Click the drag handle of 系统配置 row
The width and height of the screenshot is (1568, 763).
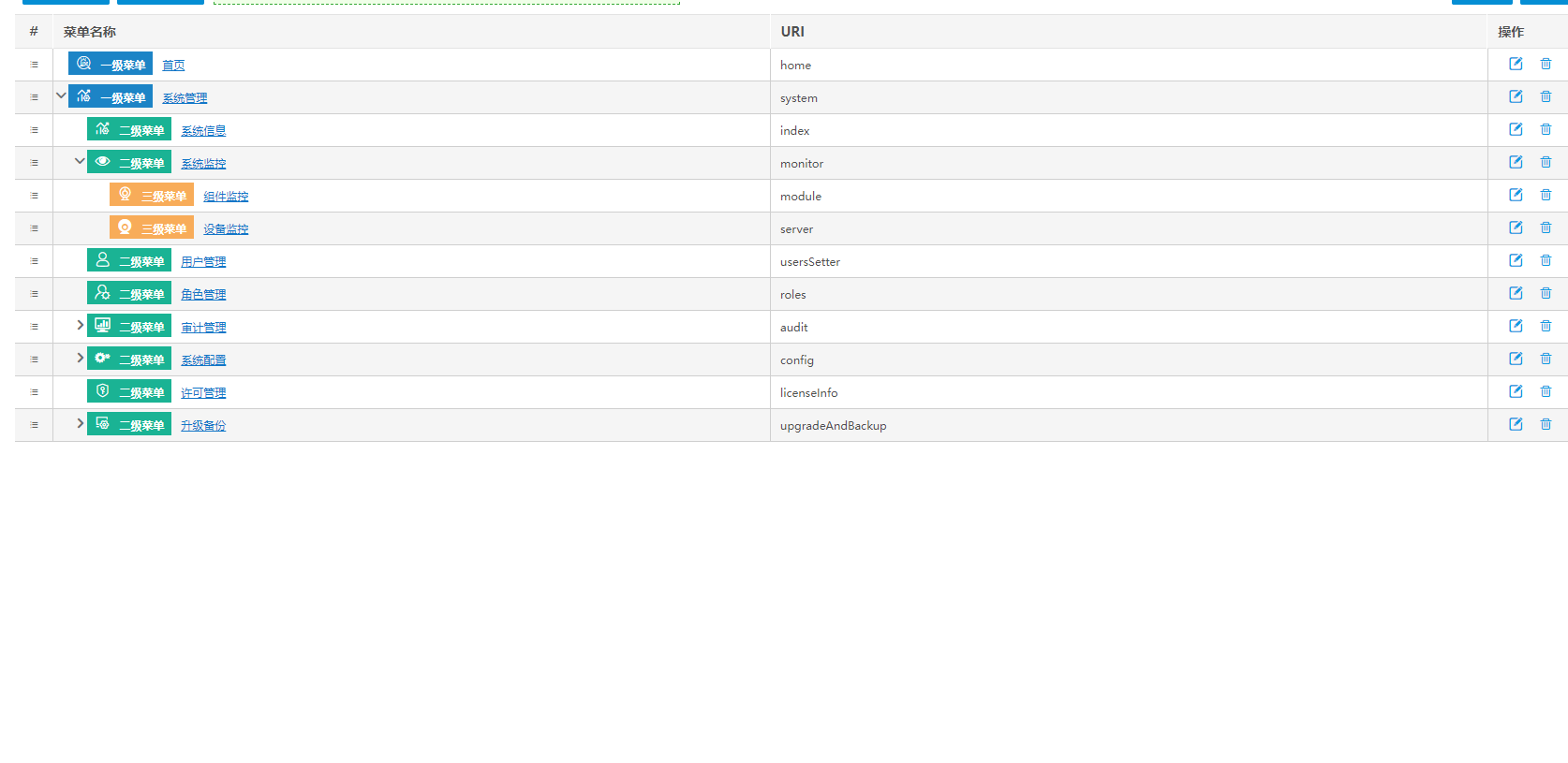(x=35, y=359)
